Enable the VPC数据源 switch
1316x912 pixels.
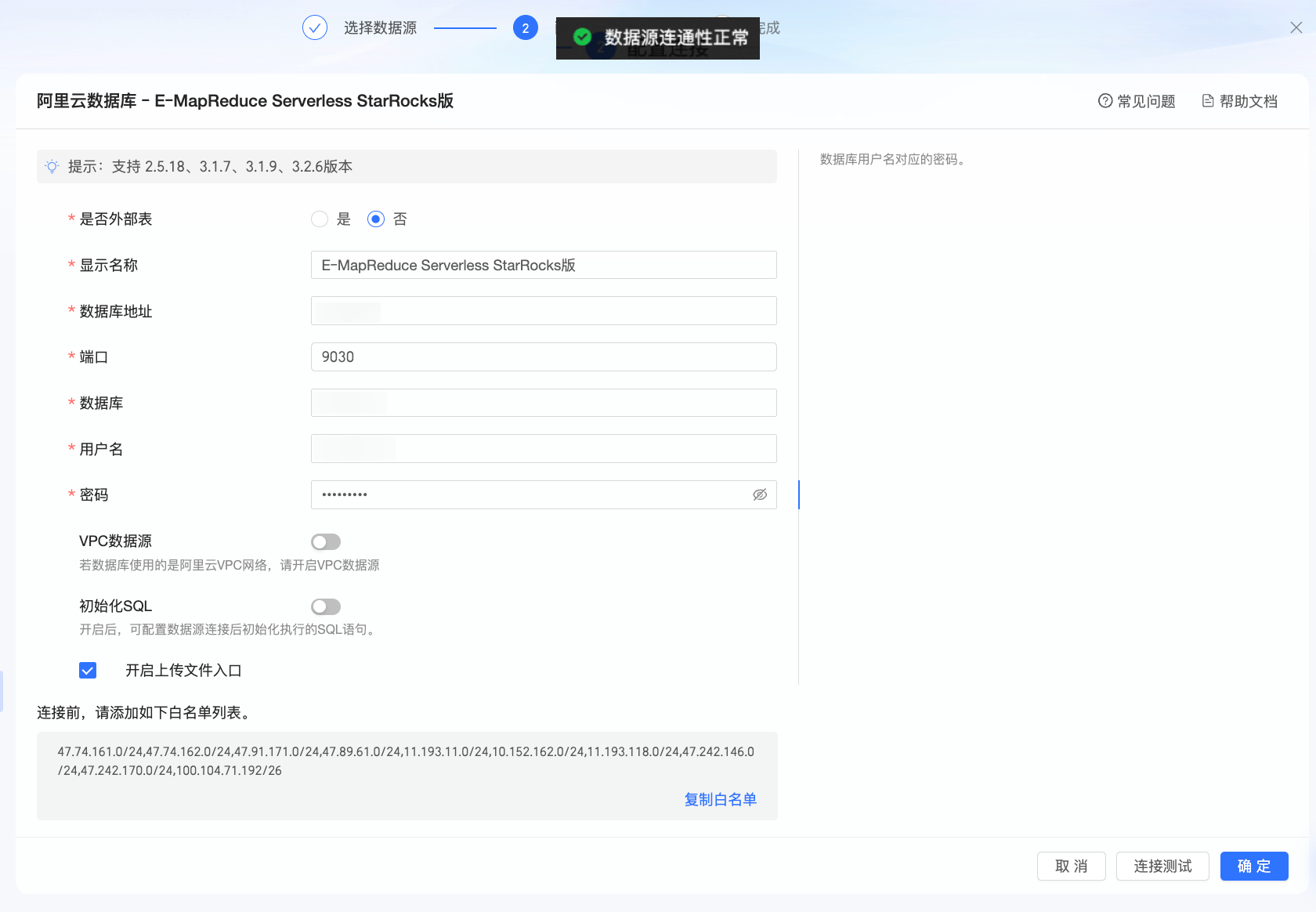click(326, 541)
